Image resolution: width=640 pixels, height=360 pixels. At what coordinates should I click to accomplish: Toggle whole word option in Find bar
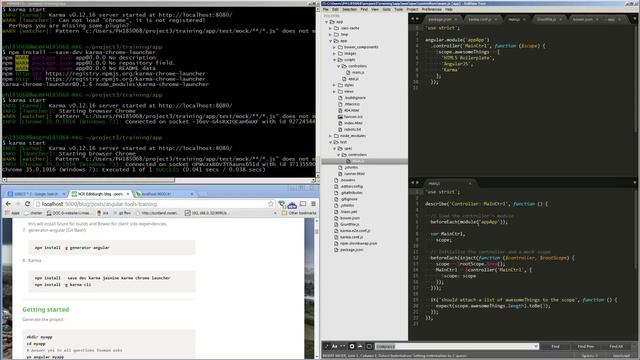pos(343,346)
